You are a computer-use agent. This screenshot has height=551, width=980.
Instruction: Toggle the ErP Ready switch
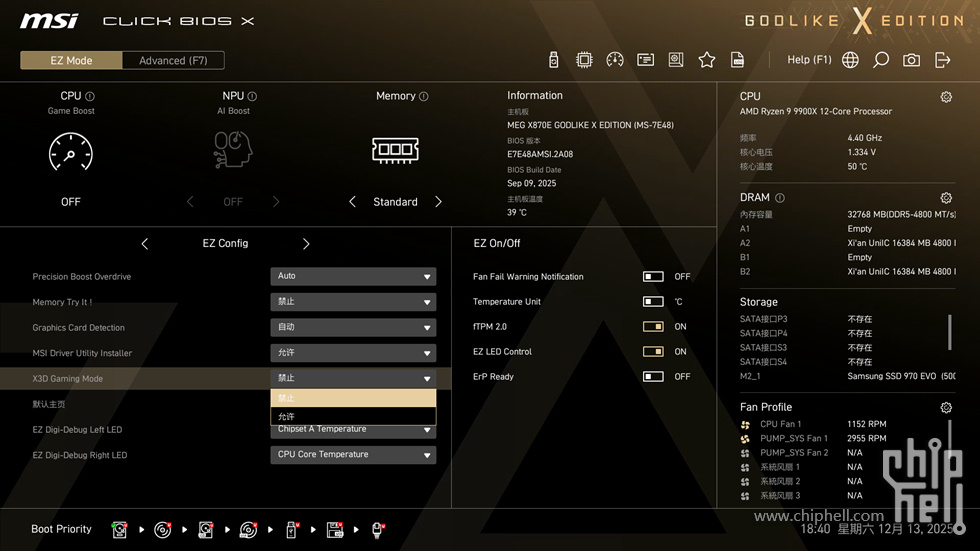pos(653,377)
